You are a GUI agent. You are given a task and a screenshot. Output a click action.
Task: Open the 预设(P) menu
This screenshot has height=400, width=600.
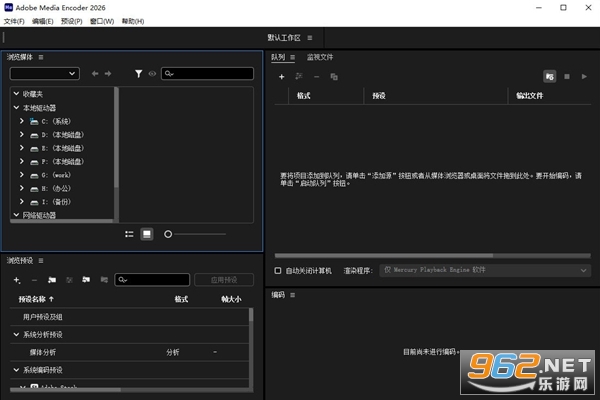(x=72, y=21)
